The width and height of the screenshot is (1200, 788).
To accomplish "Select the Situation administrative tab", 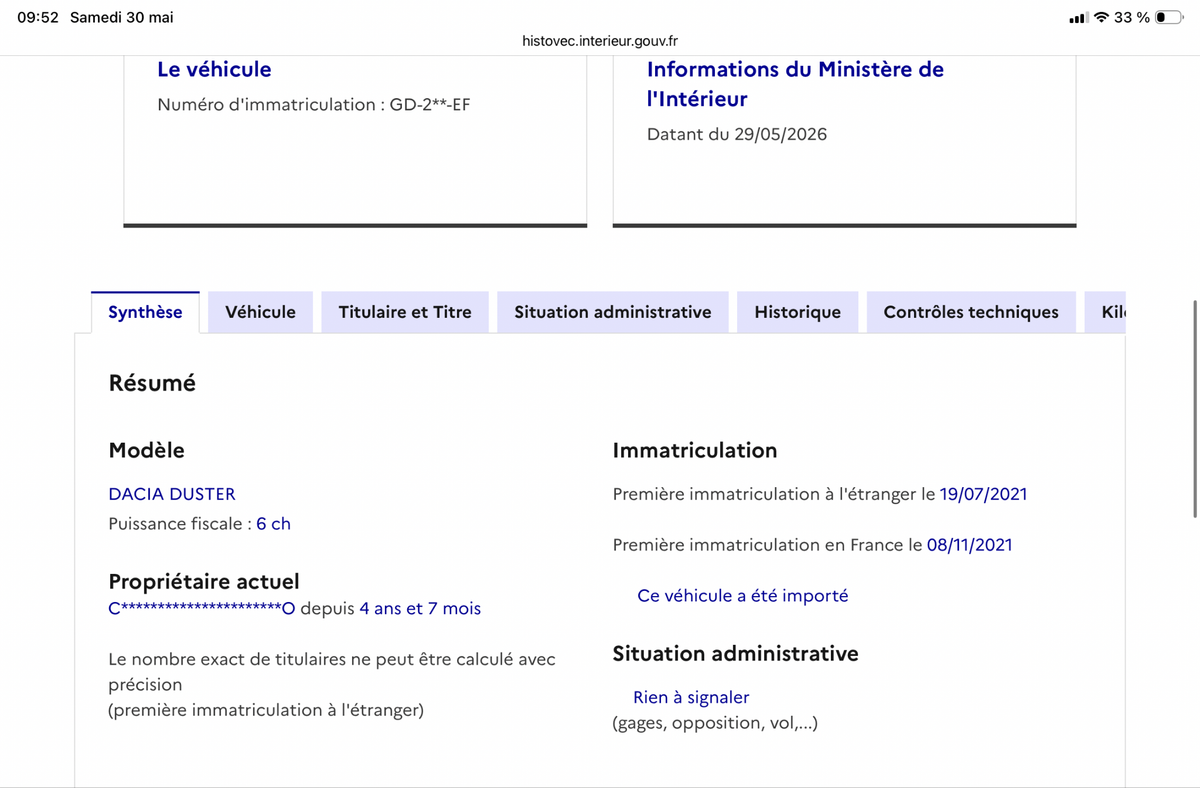I will (613, 312).
